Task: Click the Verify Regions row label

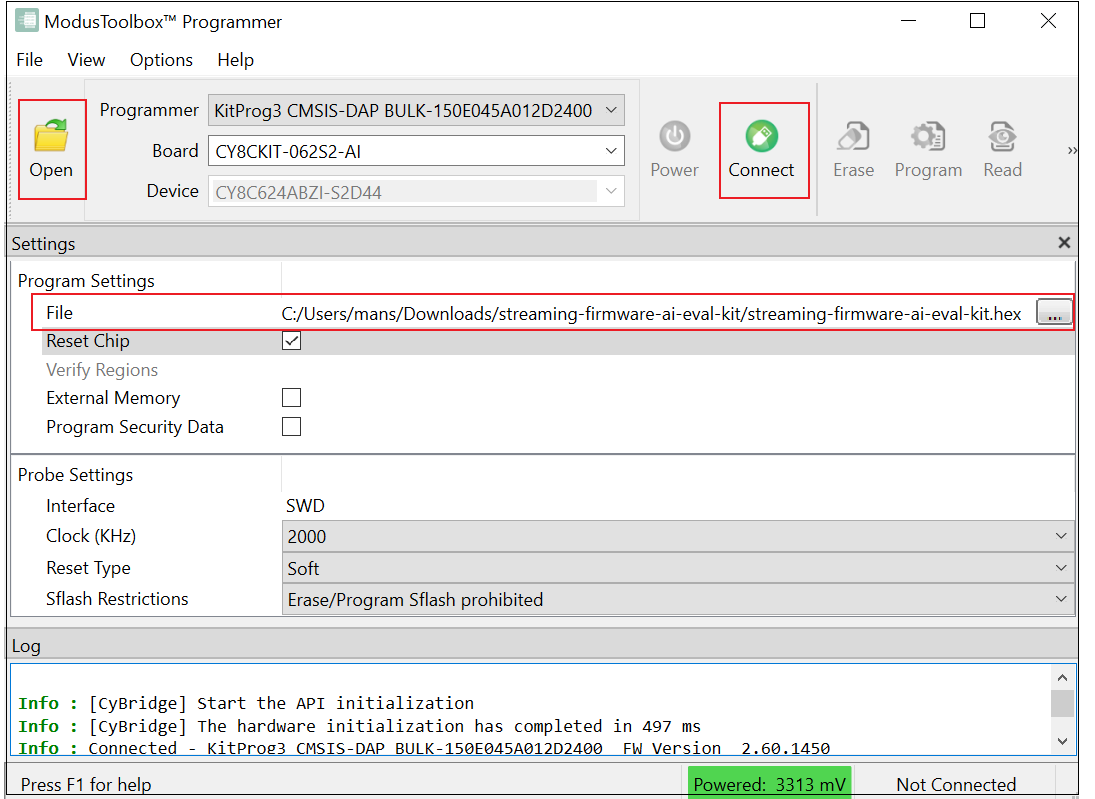Action: tap(102, 369)
